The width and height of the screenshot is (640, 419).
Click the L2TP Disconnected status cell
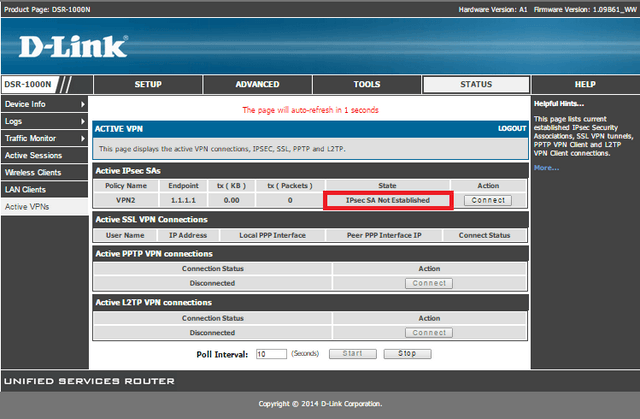click(x=212, y=333)
